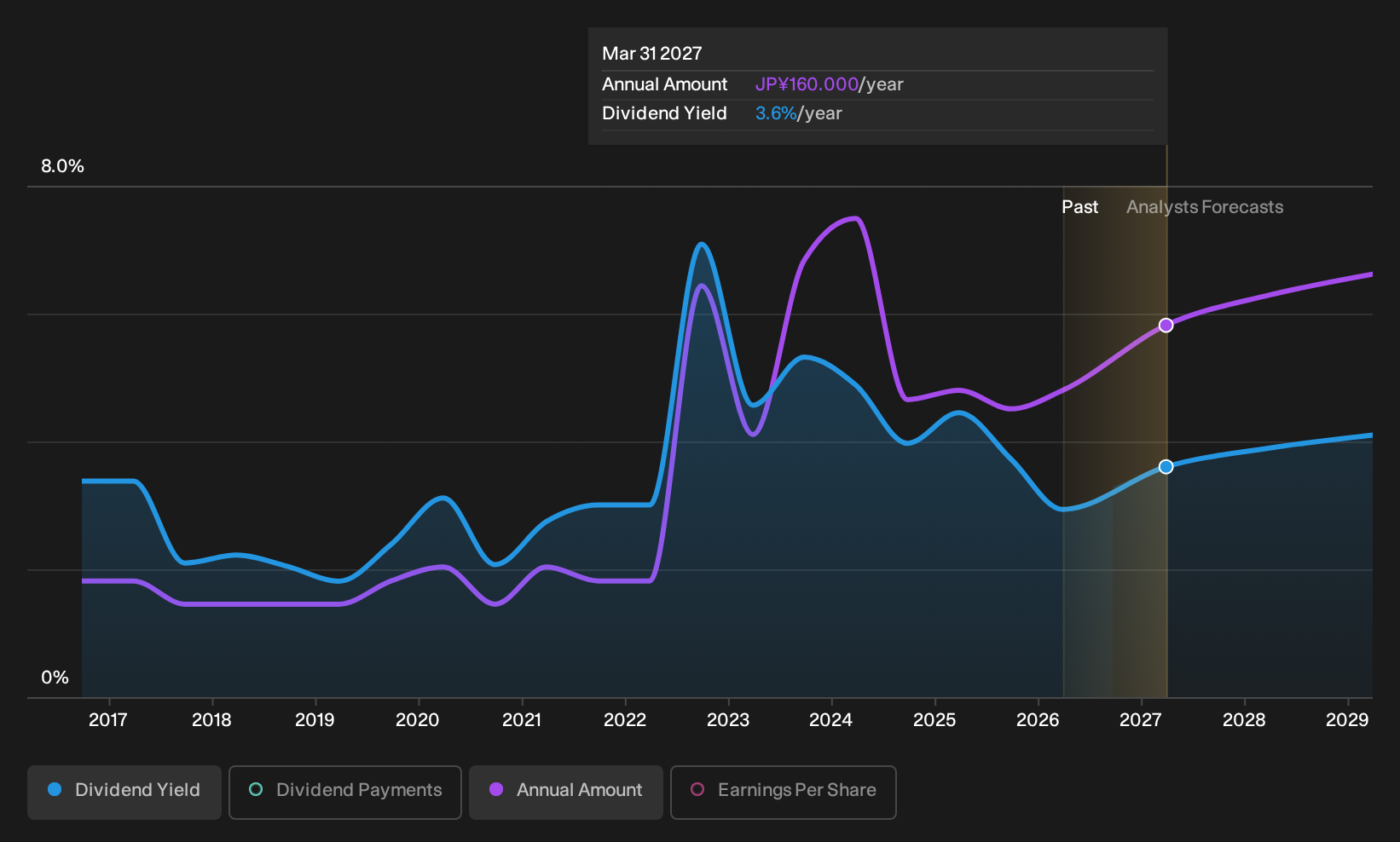Click the 3.6% dividend yield value in tooltip
The height and width of the screenshot is (842, 1400).
click(x=776, y=113)
